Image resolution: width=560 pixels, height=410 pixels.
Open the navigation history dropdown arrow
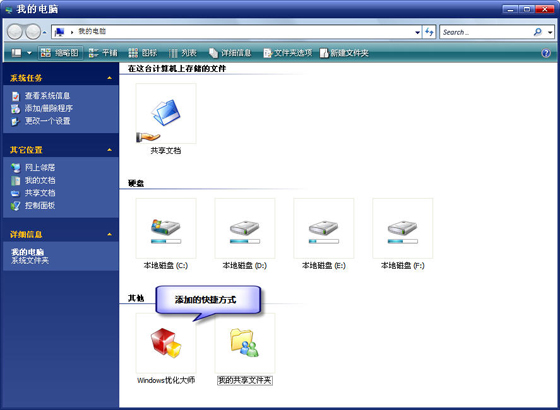coord(44,32)
